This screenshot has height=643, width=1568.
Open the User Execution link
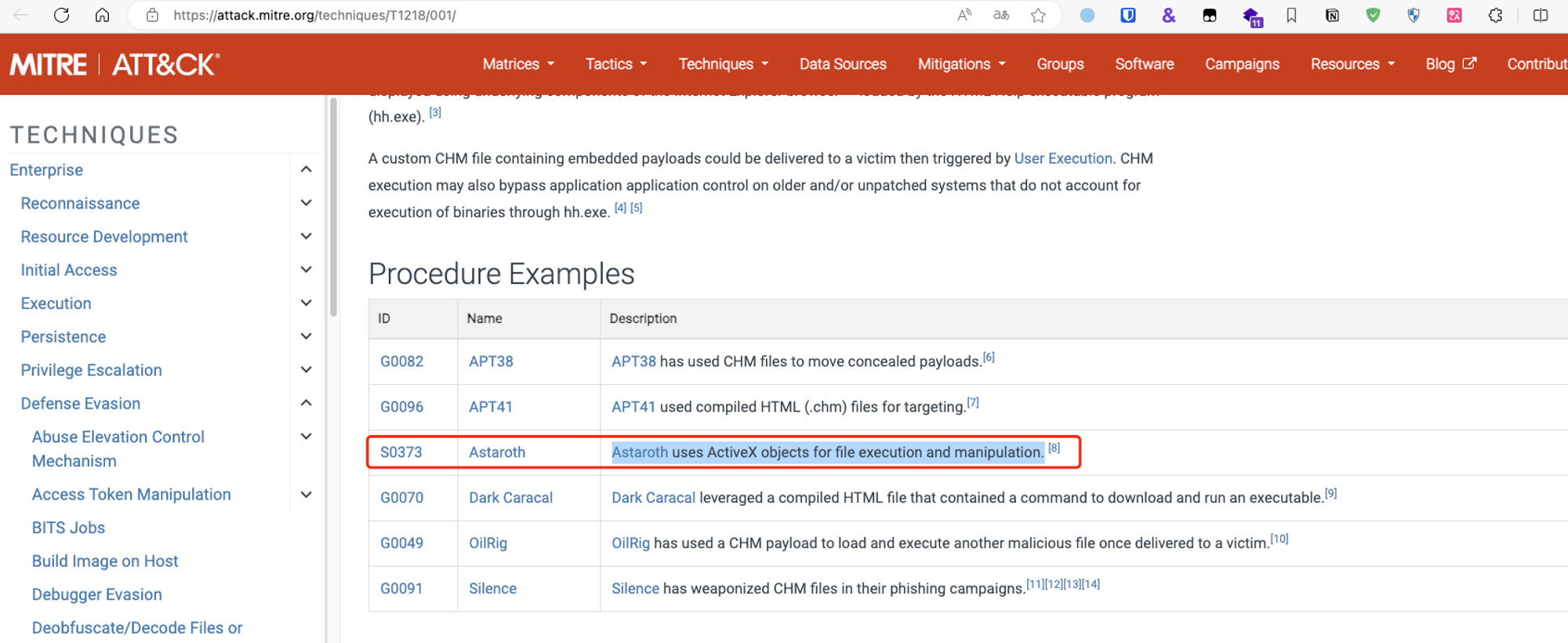click(1063, 158)
